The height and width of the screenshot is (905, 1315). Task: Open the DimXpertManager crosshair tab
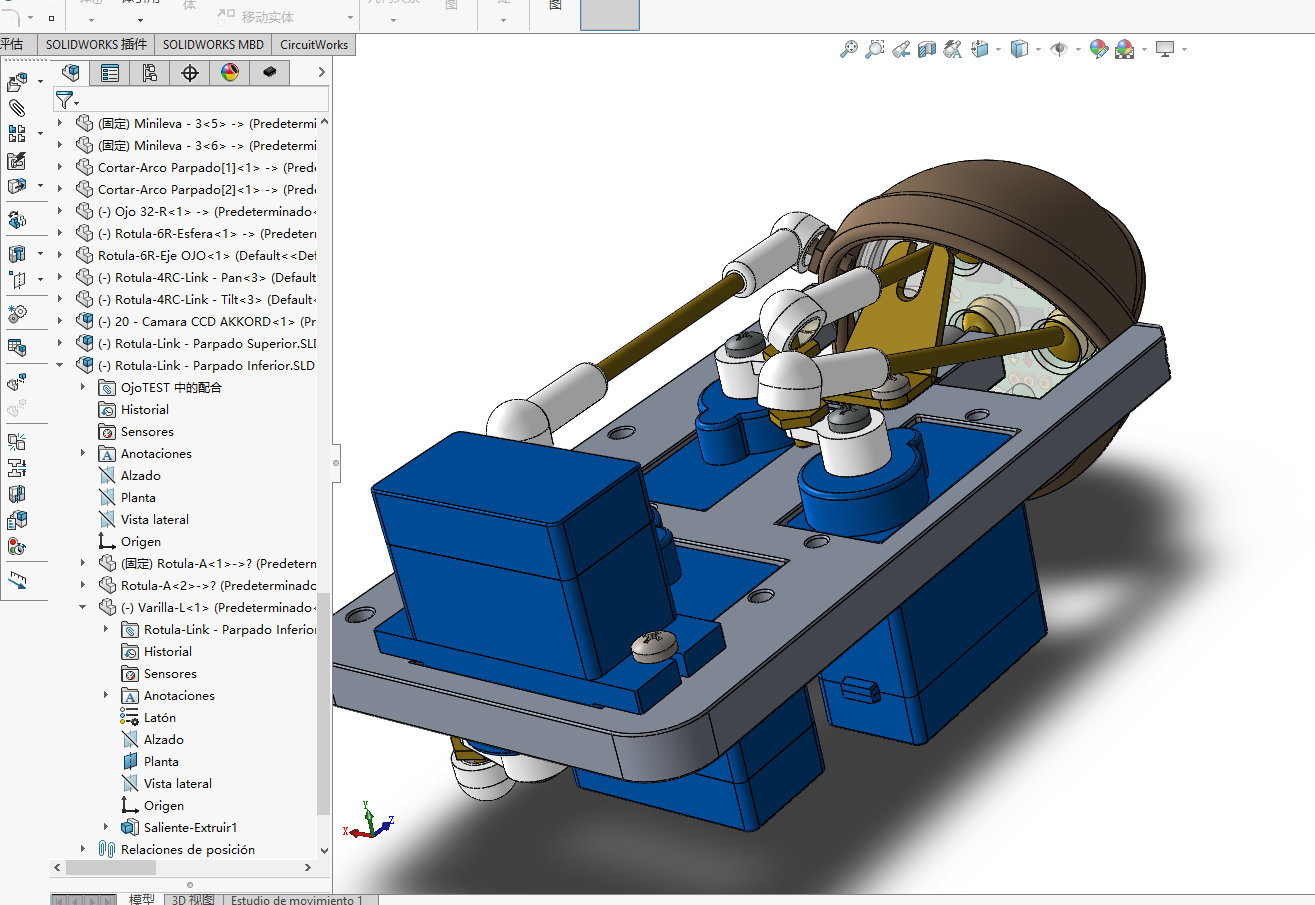pyautogui.click(x=190, y=72)
